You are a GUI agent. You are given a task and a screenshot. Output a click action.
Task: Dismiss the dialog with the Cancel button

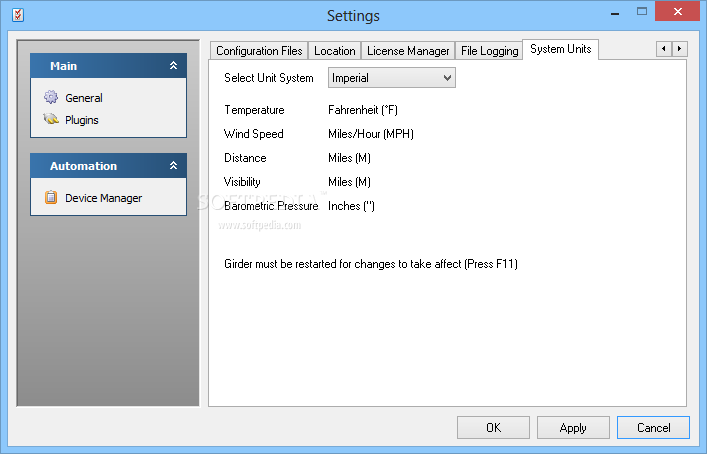[653, 427]
